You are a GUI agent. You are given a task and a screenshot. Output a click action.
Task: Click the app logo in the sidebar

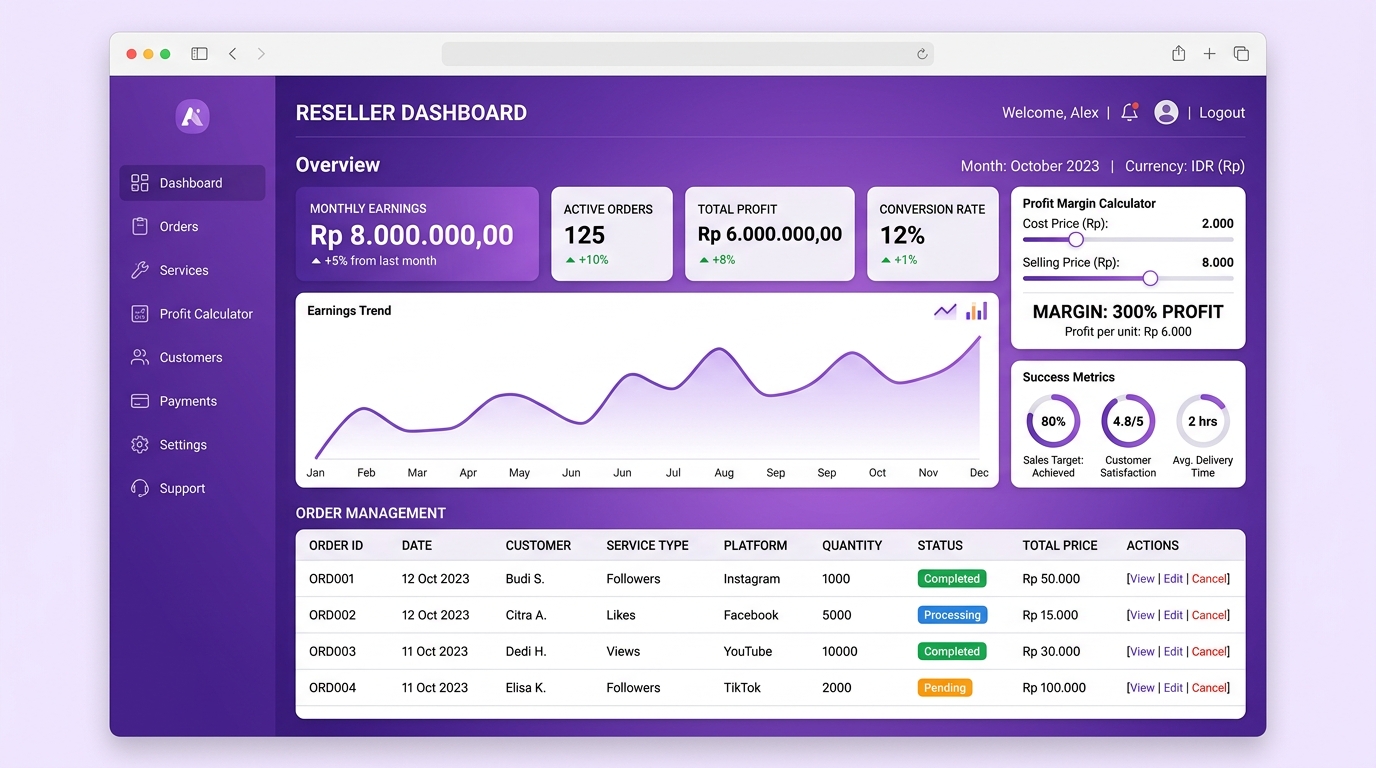pos(193,116)
